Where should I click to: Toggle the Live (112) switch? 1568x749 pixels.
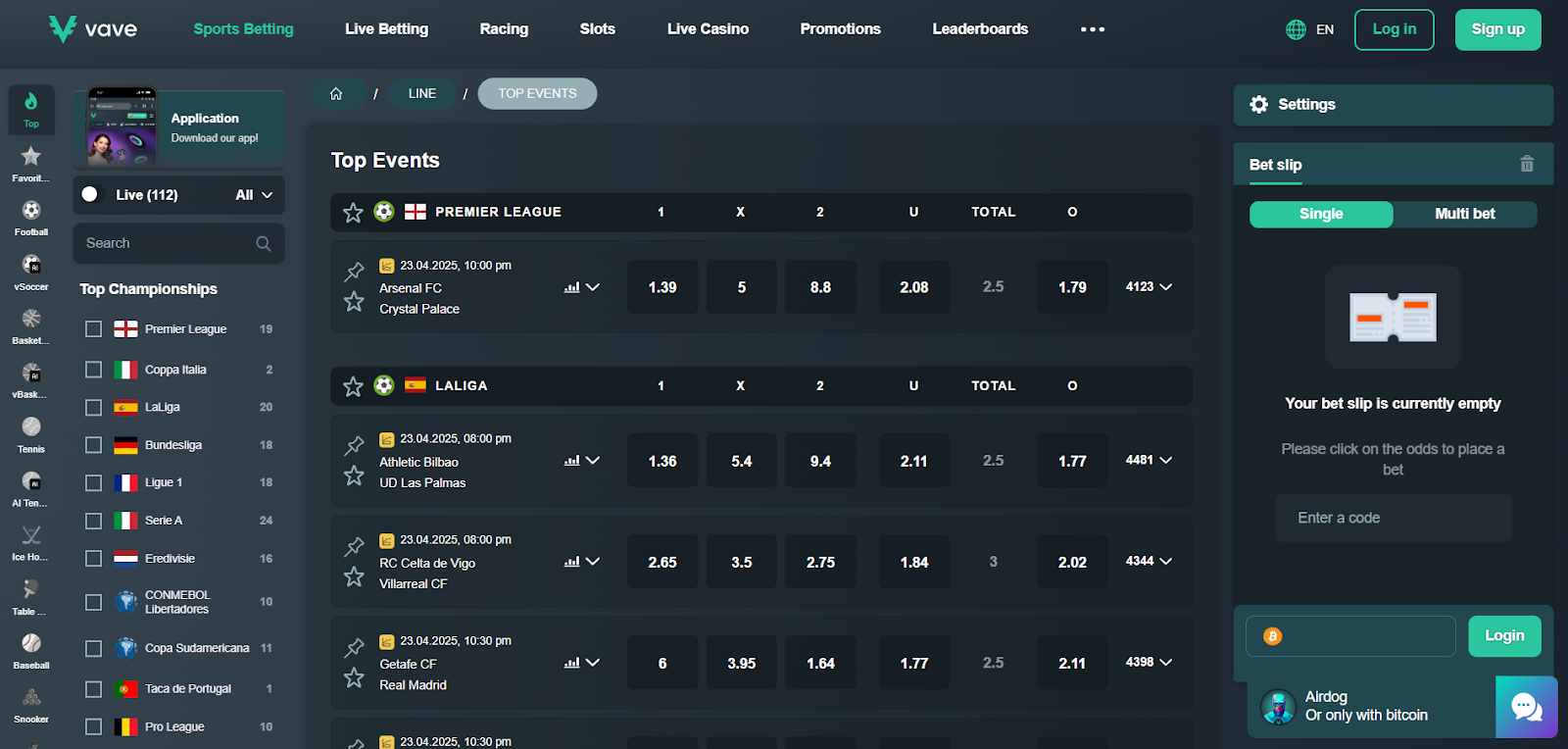pos(90,194)
